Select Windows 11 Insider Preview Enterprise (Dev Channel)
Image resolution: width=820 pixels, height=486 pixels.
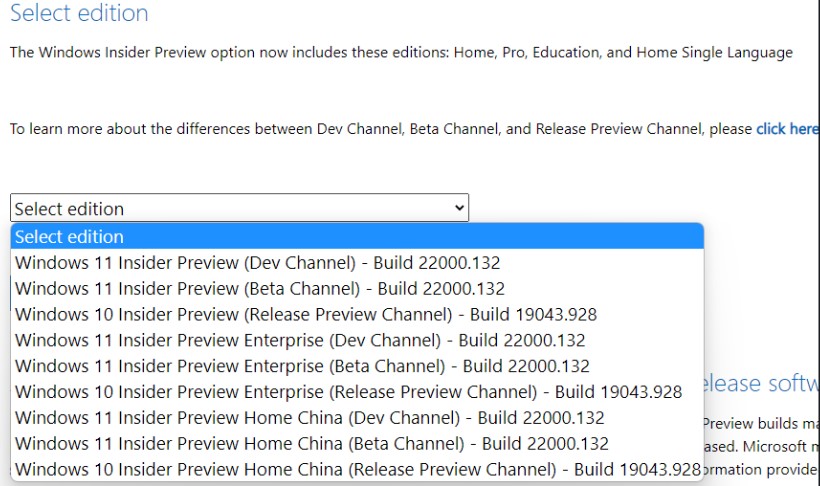[x=300, y=340]
